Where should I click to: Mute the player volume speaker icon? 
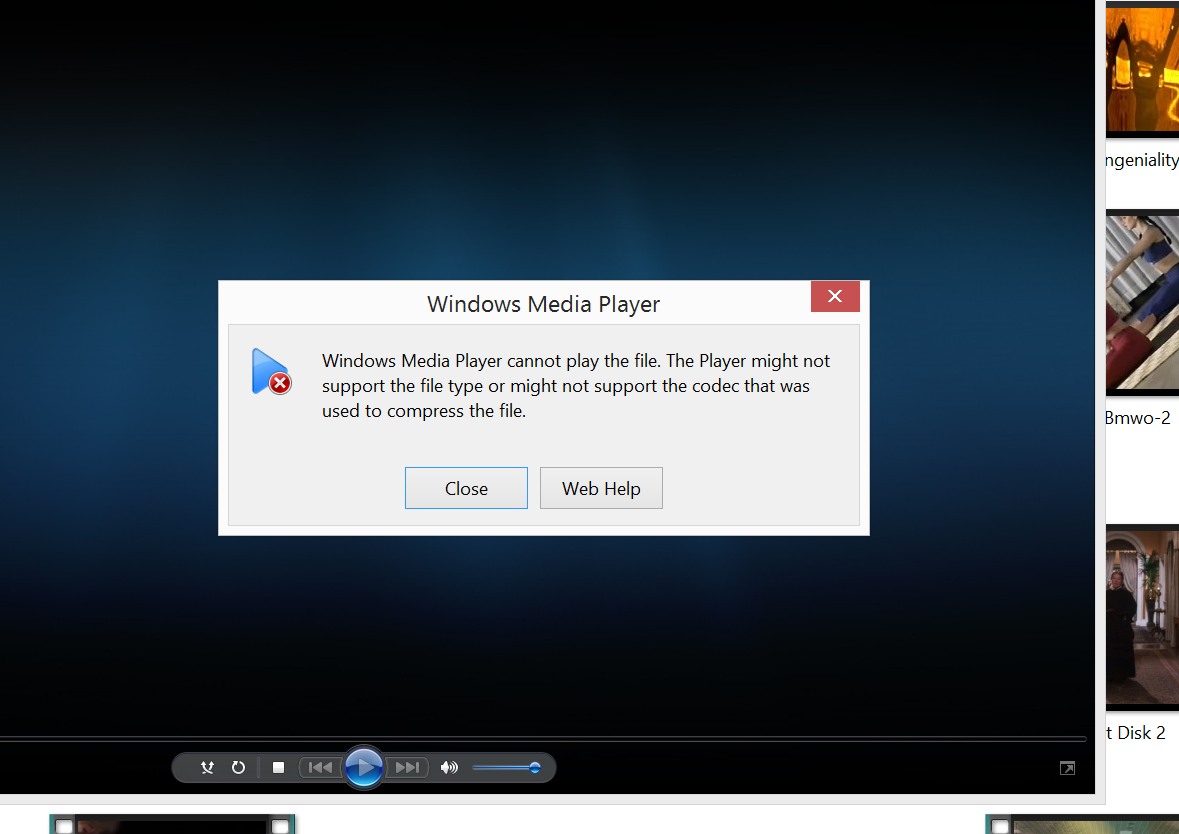point(449,767)
